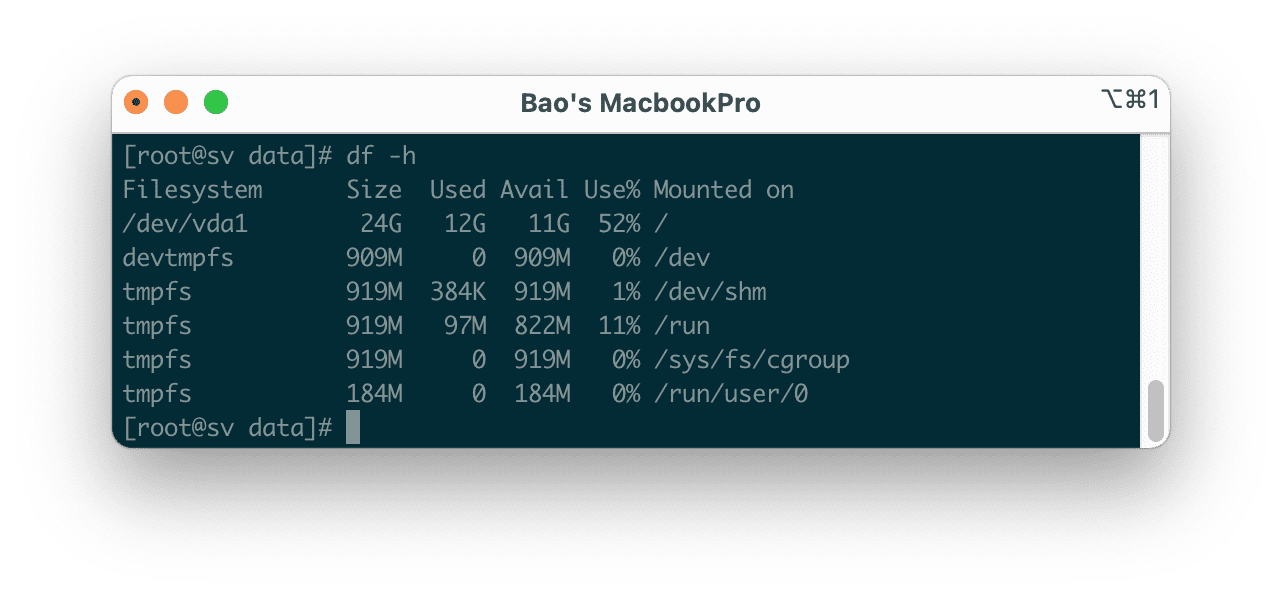Click the red close window button
1282x596 pixels.
[136, 102]
